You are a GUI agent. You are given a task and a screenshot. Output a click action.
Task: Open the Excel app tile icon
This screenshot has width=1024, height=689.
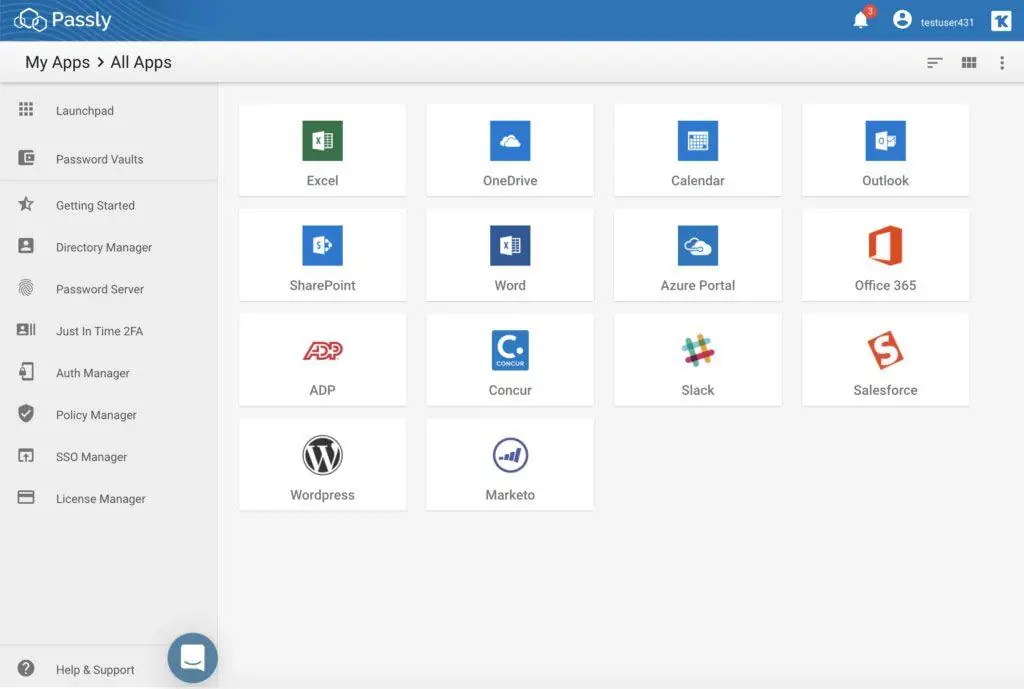(x=322, y=140)
